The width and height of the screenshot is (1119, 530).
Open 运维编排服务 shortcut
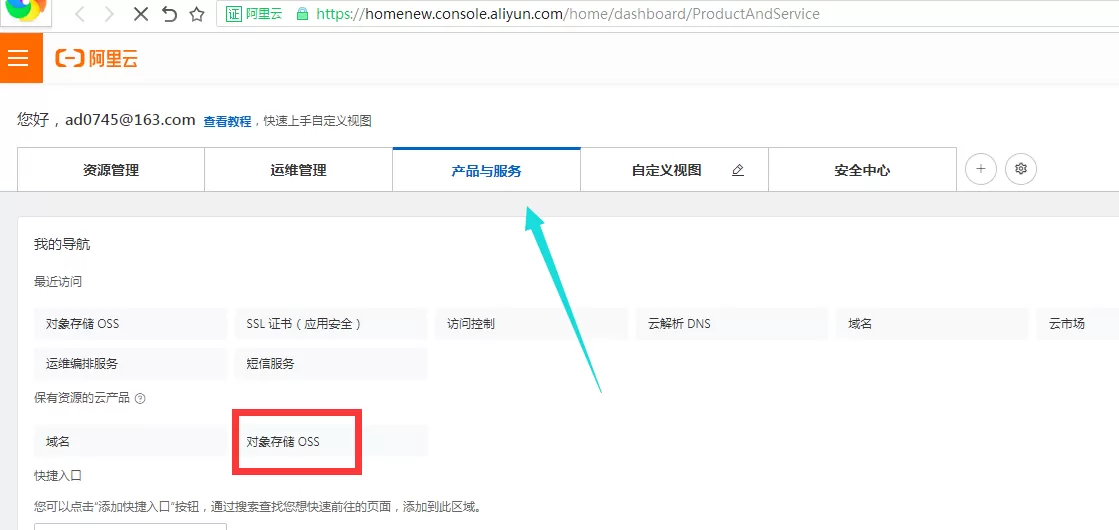click(131, 363)
